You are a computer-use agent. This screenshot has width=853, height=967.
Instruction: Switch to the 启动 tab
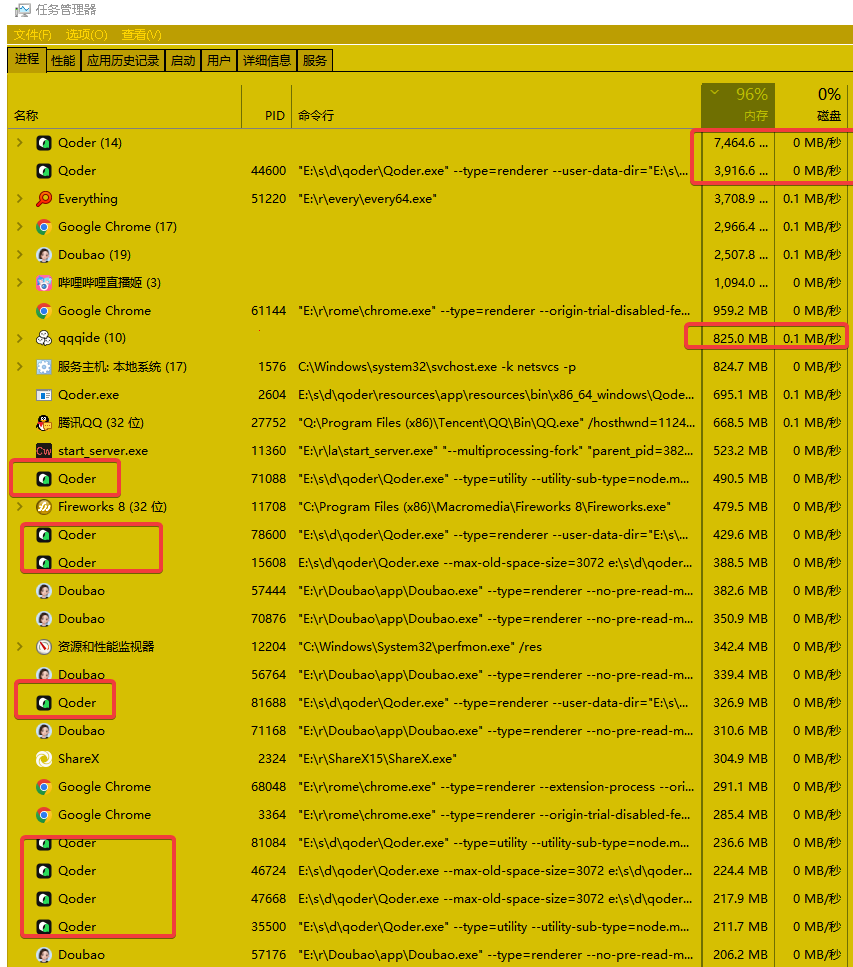coord(183,60)
